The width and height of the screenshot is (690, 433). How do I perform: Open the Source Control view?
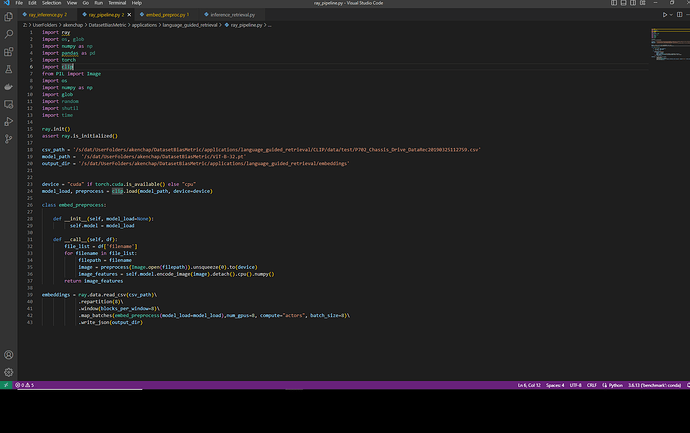[8, 139]
